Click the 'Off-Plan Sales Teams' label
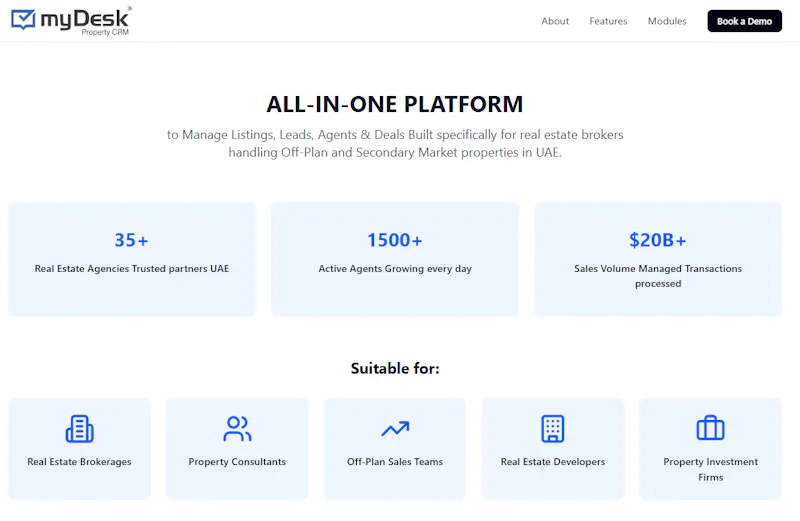This screenshot has width=800, height=521. click(395, 462)
